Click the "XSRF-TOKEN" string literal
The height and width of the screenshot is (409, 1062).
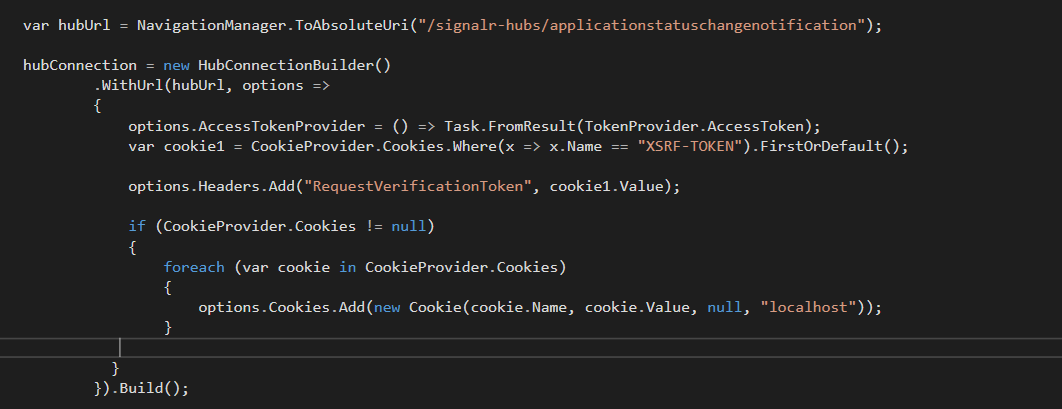(x=680, y=146)
